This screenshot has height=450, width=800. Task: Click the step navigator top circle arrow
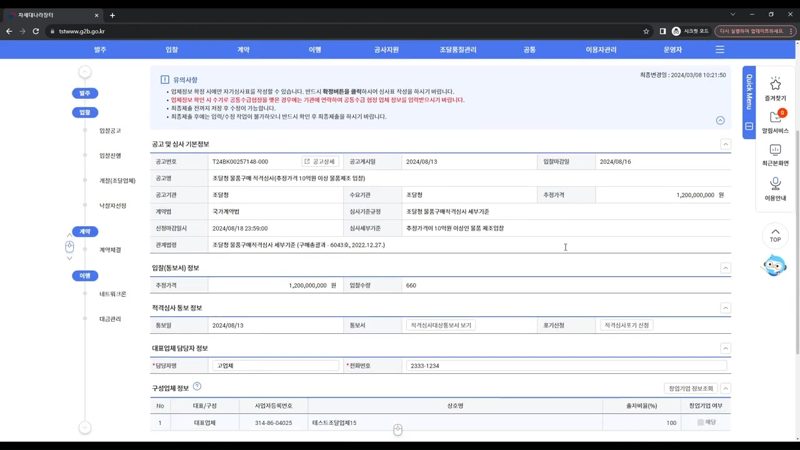pyautogui.click(x=85, y=72)
